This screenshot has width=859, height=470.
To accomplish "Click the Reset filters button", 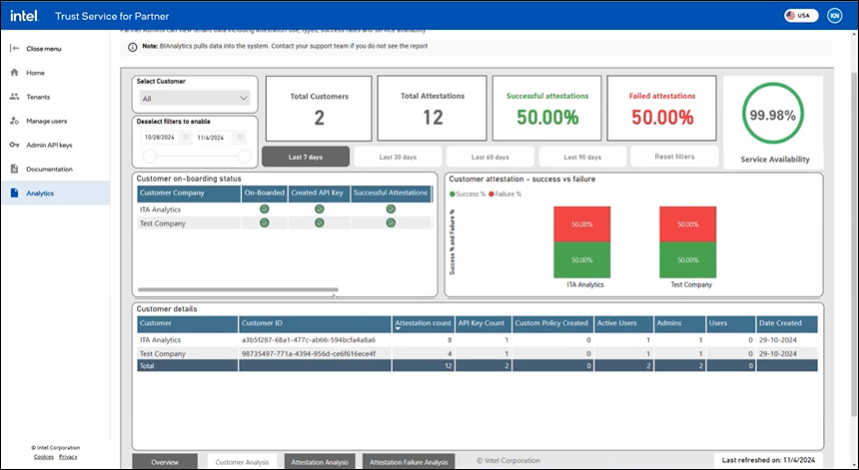I will coord(674,157).
